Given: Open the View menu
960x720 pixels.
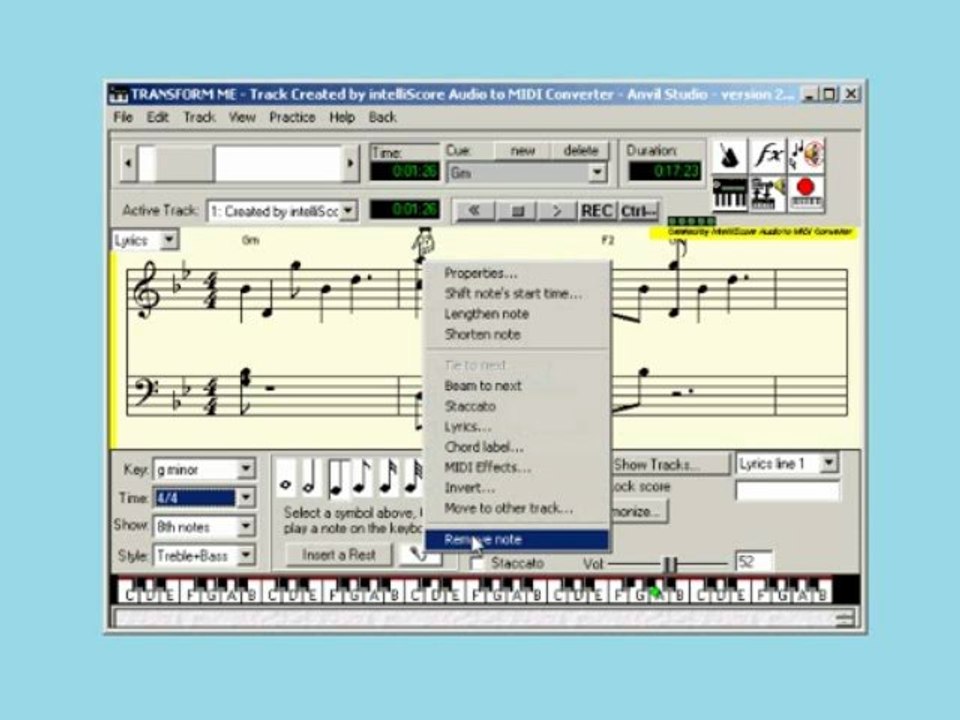Looking at the screenshot, I should (242, 117).
